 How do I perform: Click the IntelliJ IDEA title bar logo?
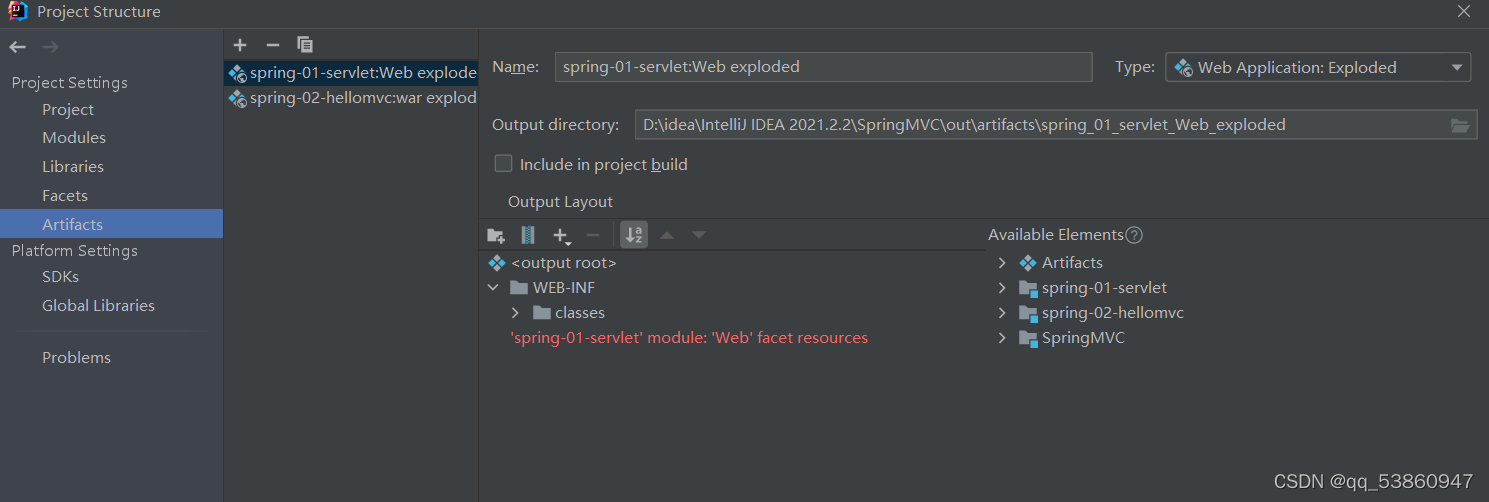tap(18, 12)
